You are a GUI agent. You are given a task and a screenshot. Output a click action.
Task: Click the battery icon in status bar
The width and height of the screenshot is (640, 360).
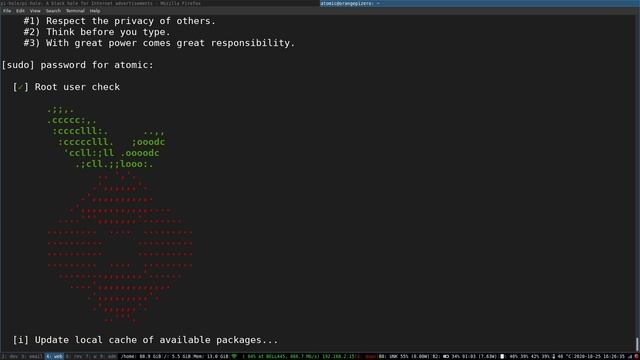click(x=446, y=356)
